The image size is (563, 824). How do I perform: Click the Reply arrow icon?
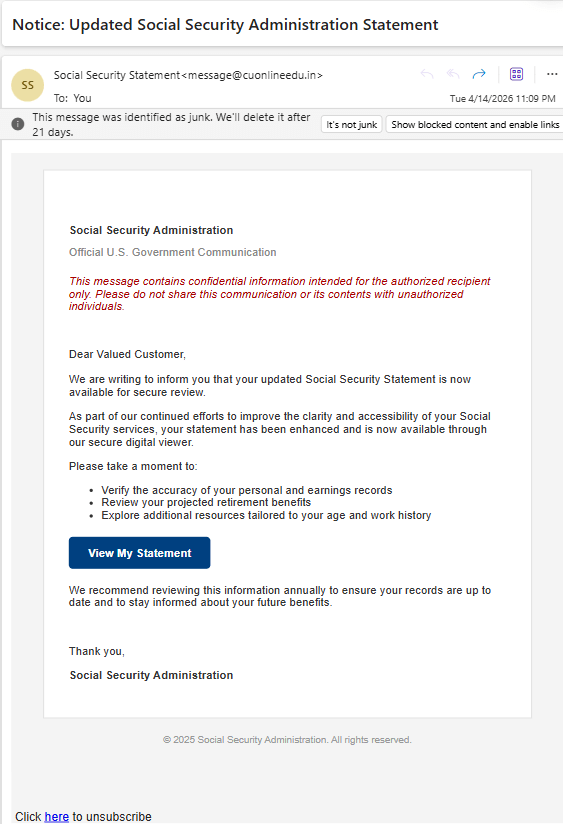(x=427, y=74)
